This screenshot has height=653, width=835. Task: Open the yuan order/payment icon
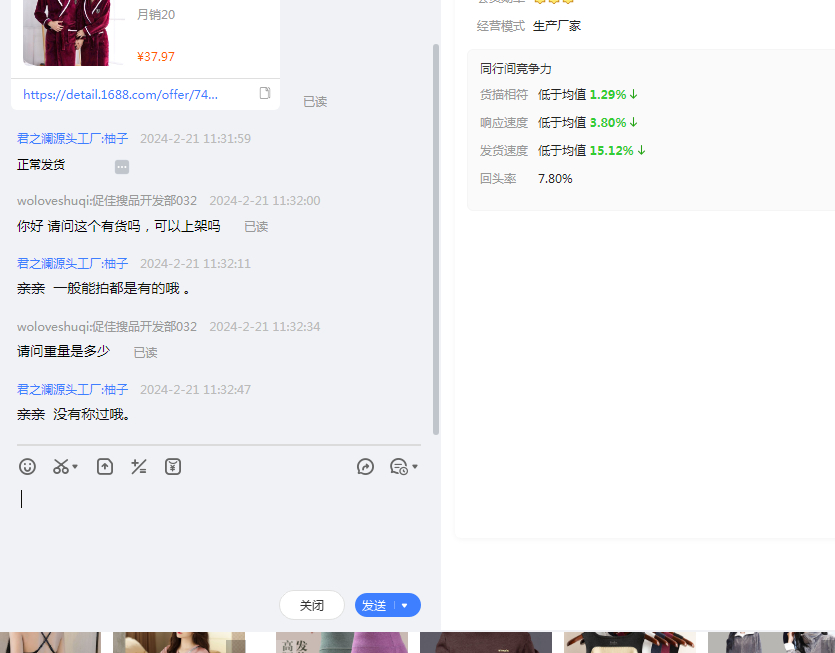(x=173, y=467)
